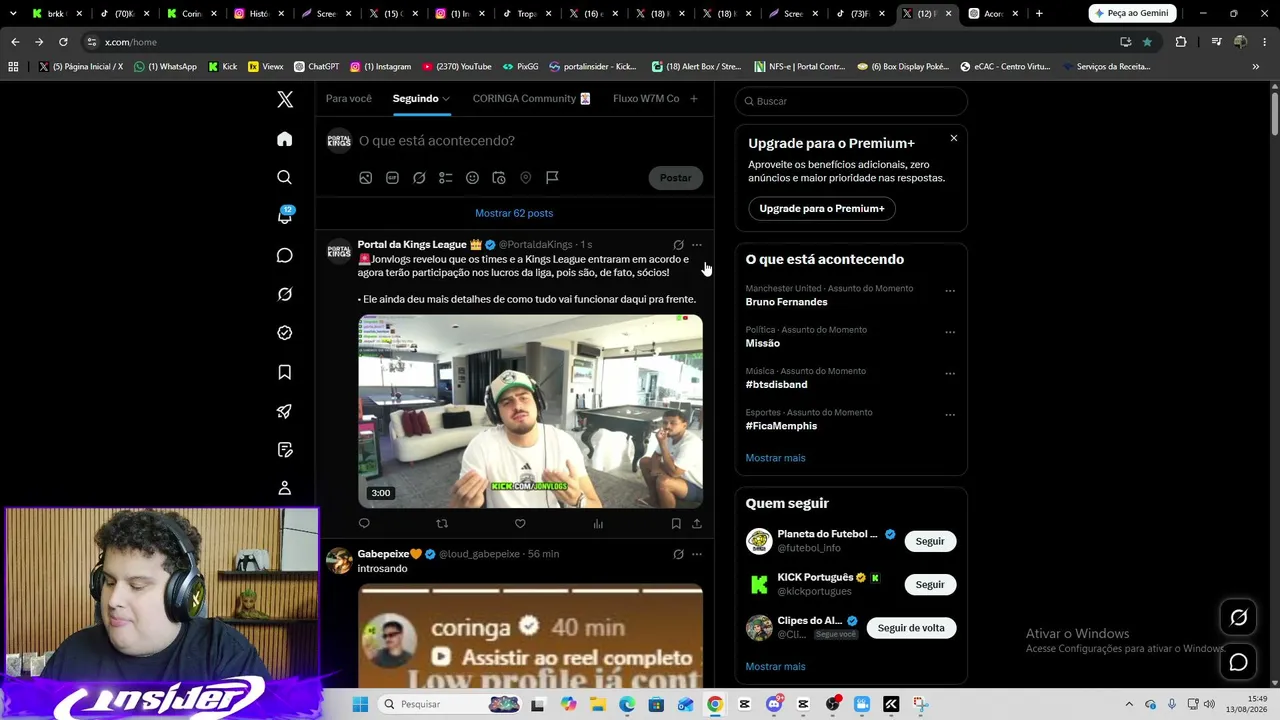
Task: Open options for the Bruno Fernandes trend
Action: [950, 291]
